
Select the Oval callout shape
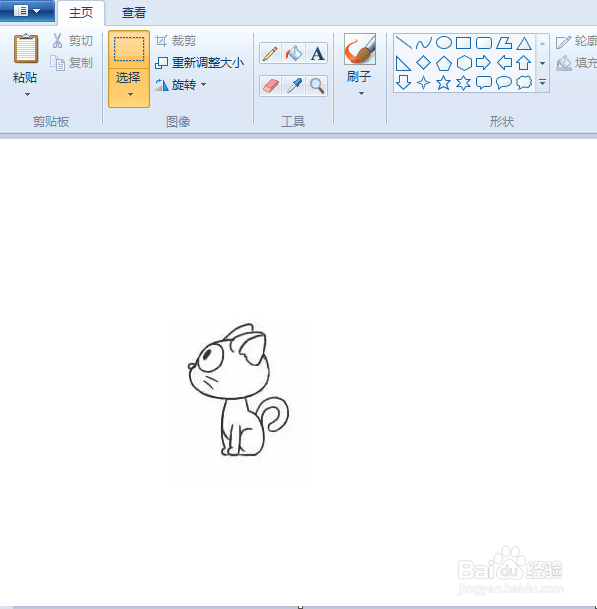coord(504,83)
